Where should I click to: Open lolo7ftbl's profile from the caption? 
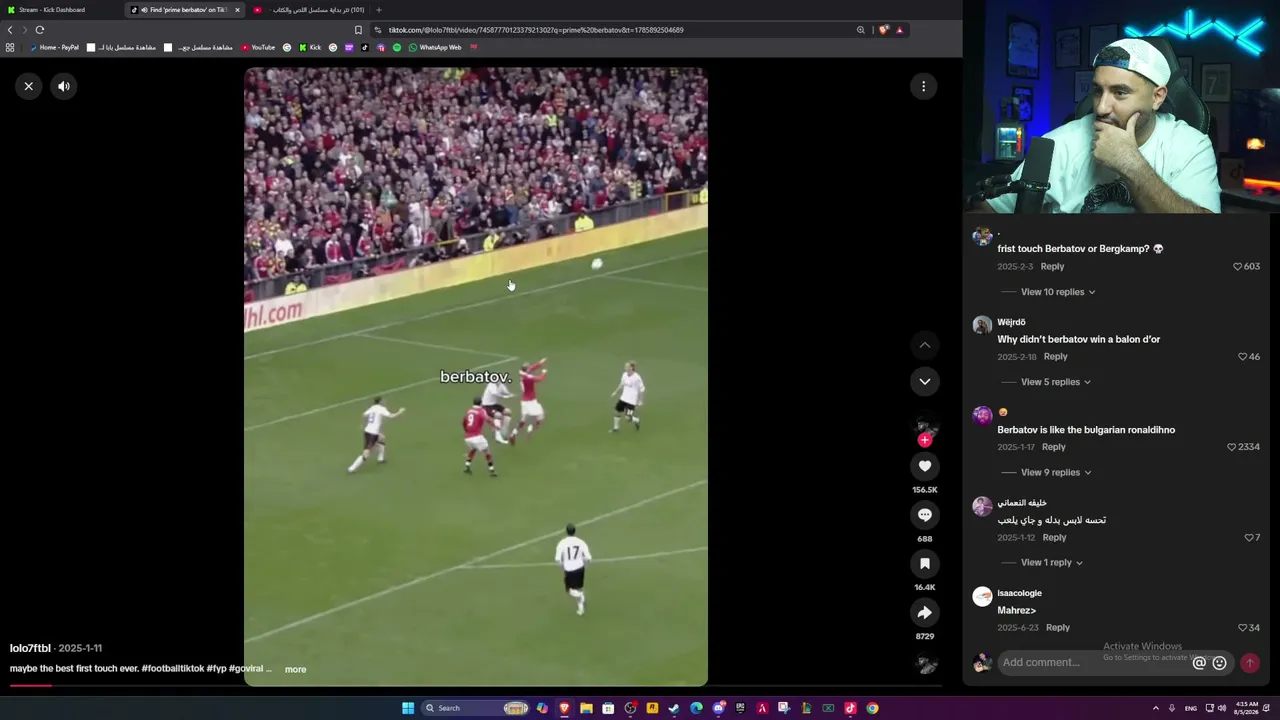pyautogui.click(x=30, y=648)
